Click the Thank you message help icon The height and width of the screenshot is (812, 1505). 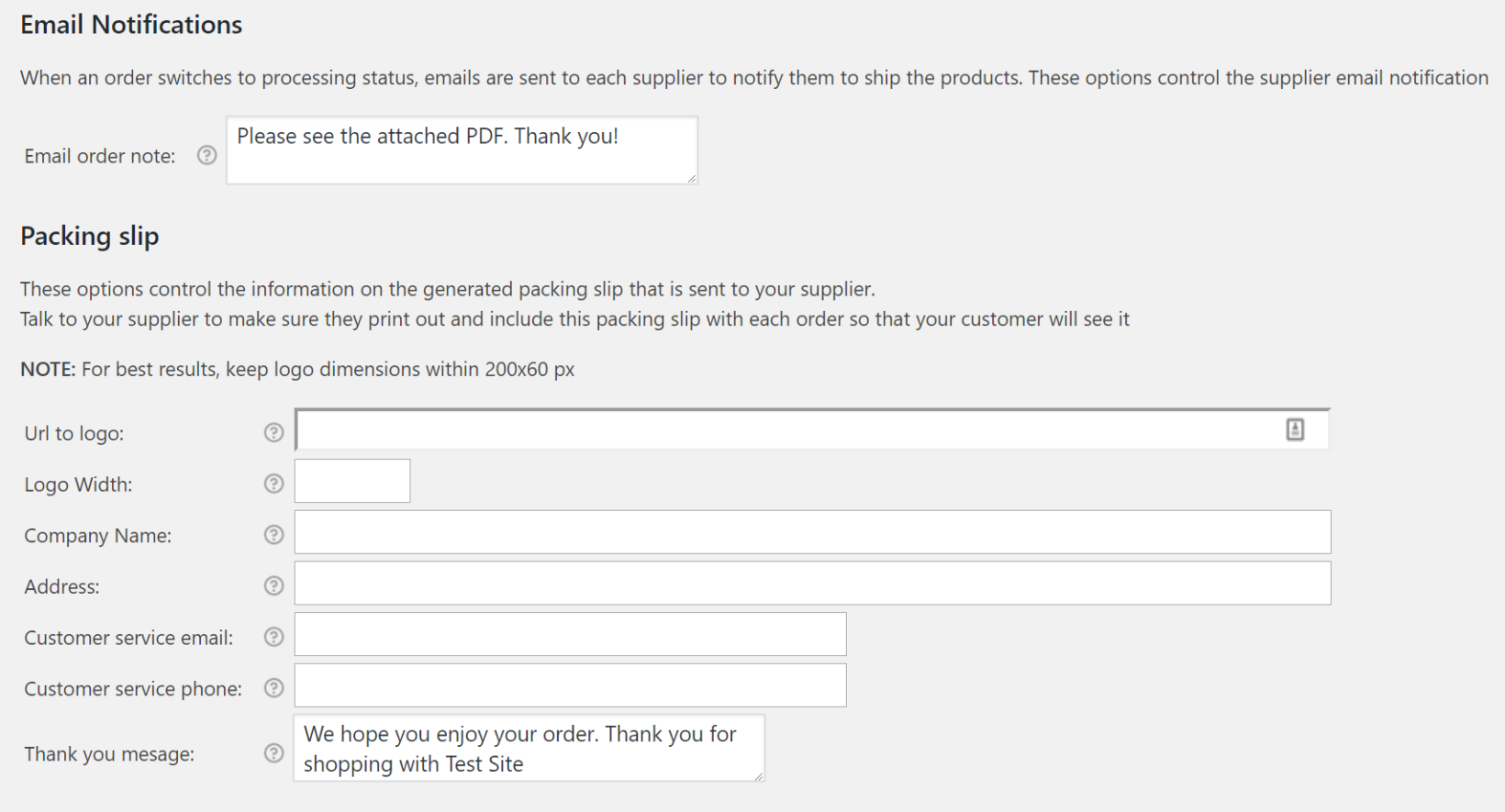[x=273, y=753]
